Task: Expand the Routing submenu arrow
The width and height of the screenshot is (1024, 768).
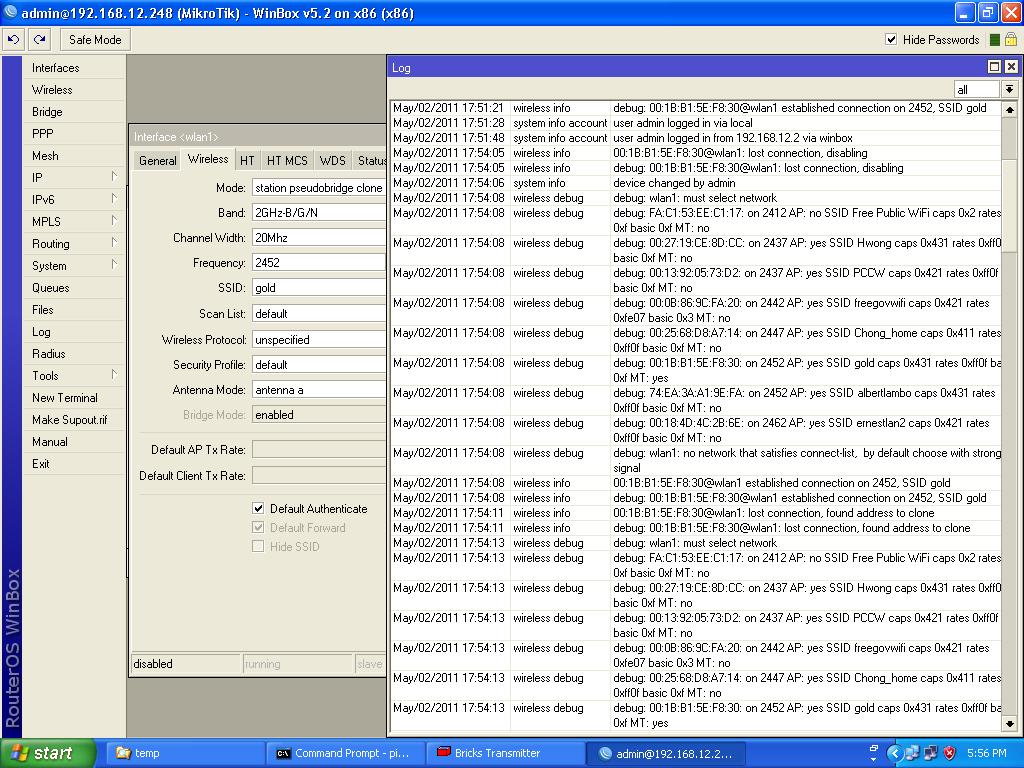Action: tap(114, 243)
